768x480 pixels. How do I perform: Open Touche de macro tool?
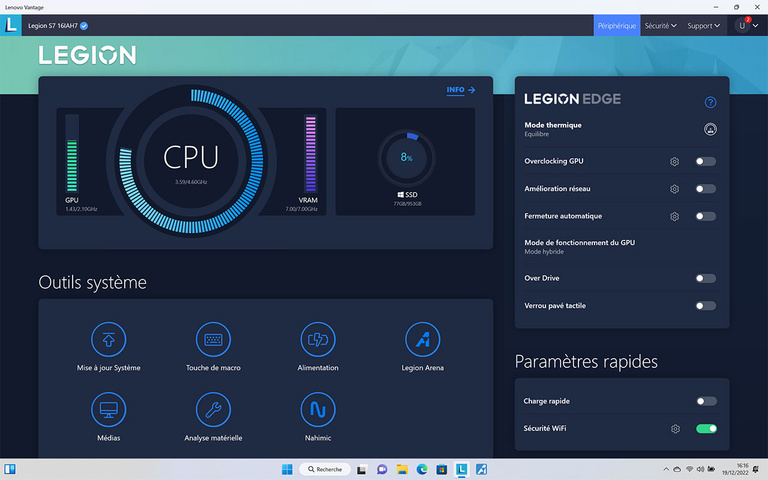pos(213,339)
